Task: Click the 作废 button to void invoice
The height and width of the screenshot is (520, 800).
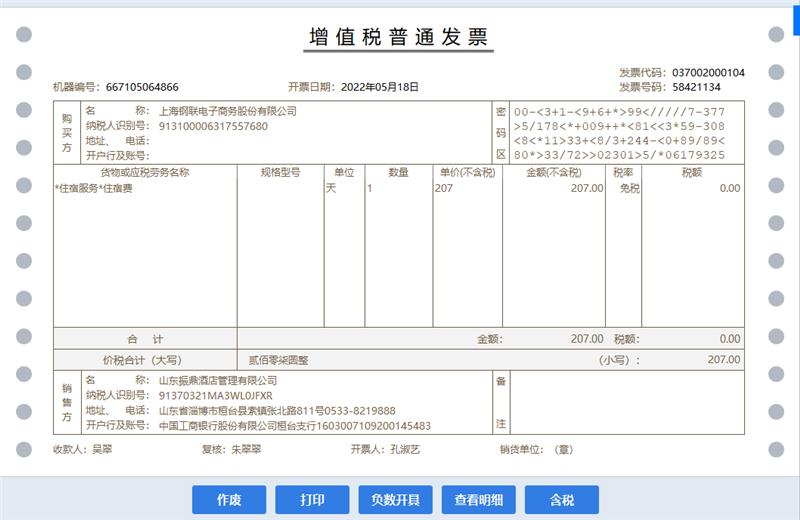Action: 228,500
